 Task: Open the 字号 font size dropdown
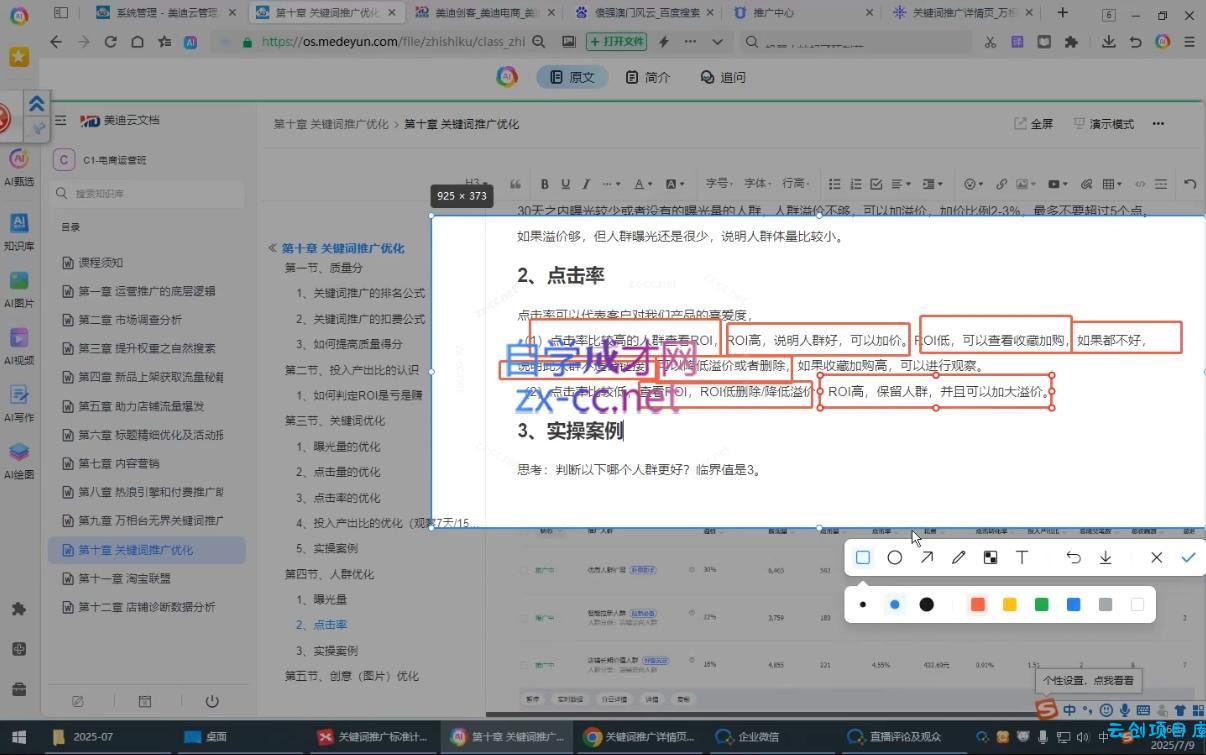pos(720,184)
